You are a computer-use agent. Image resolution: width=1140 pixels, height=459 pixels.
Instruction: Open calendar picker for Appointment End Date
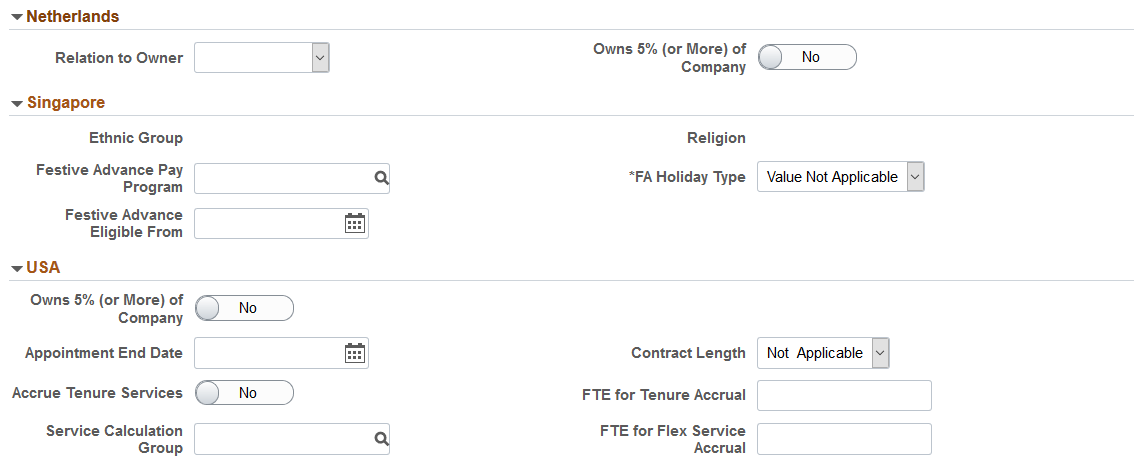pos(355,353)
